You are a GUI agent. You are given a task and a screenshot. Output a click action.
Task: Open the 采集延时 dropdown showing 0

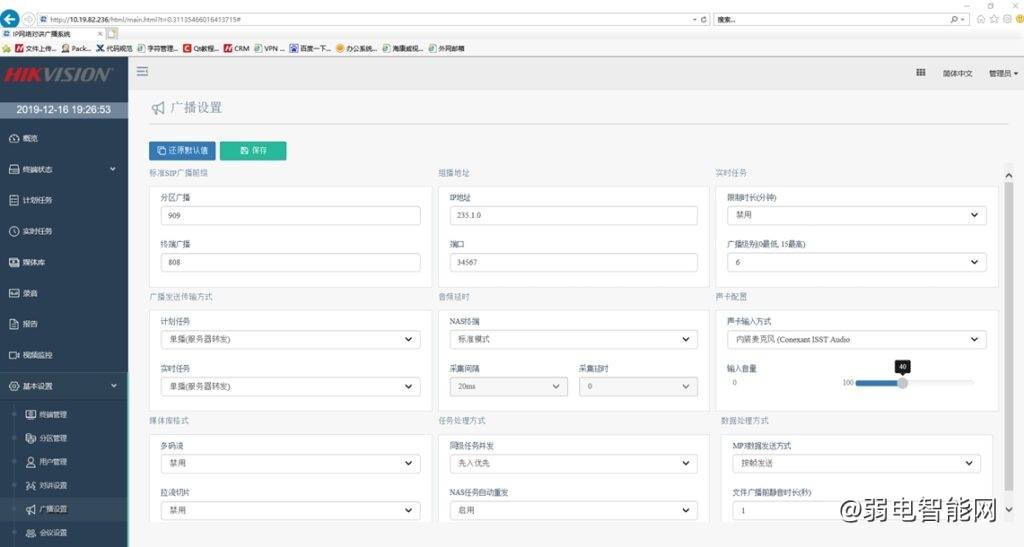coord(638,386)
